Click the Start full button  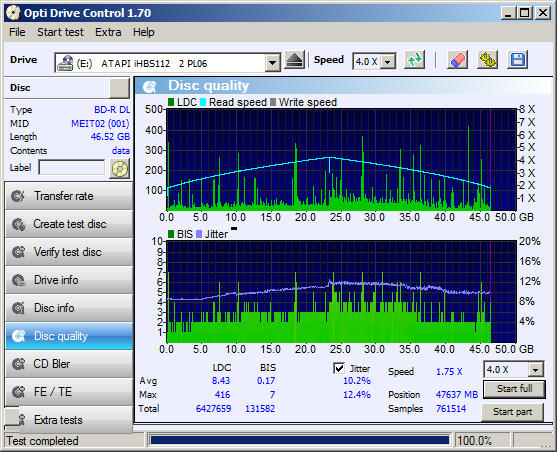pyautogui.click(x=514, y=389)
